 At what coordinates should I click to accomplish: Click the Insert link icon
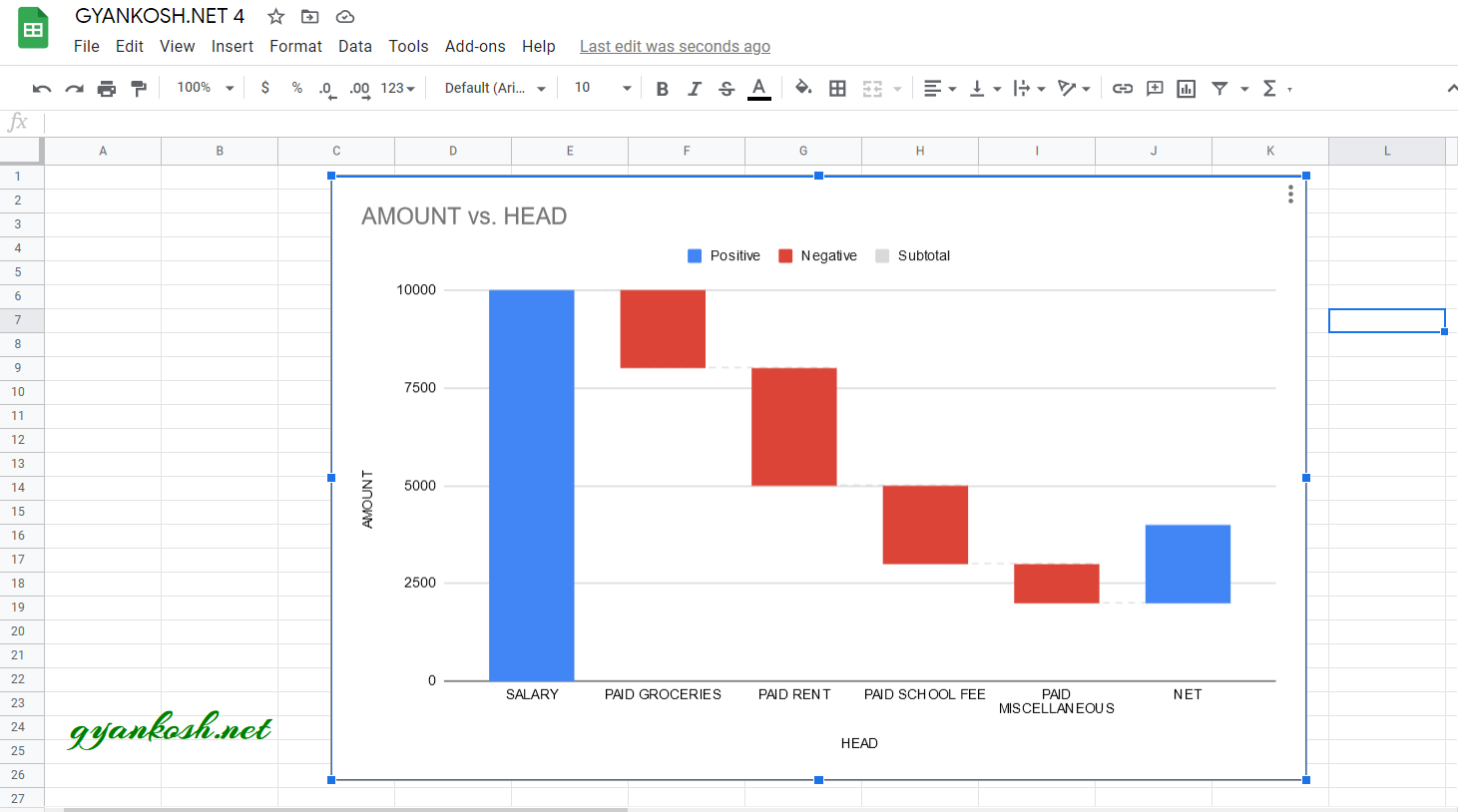pos(1123,89)
